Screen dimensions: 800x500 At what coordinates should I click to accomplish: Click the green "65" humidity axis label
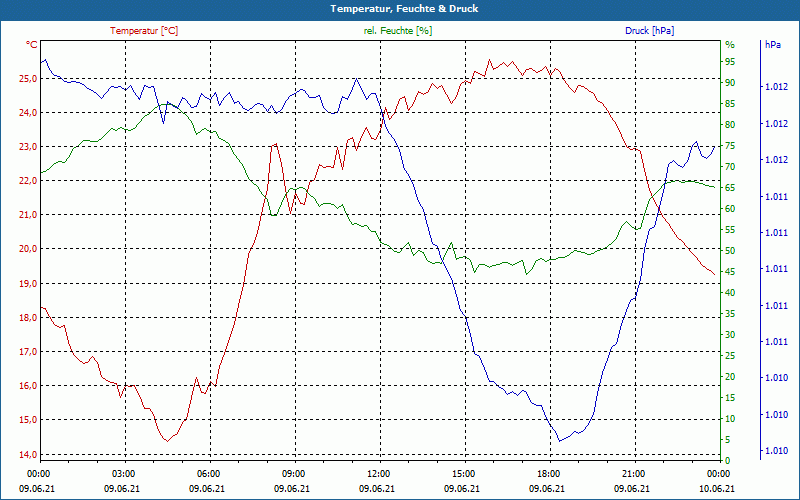pyautogui.click(x=730, y=188)
